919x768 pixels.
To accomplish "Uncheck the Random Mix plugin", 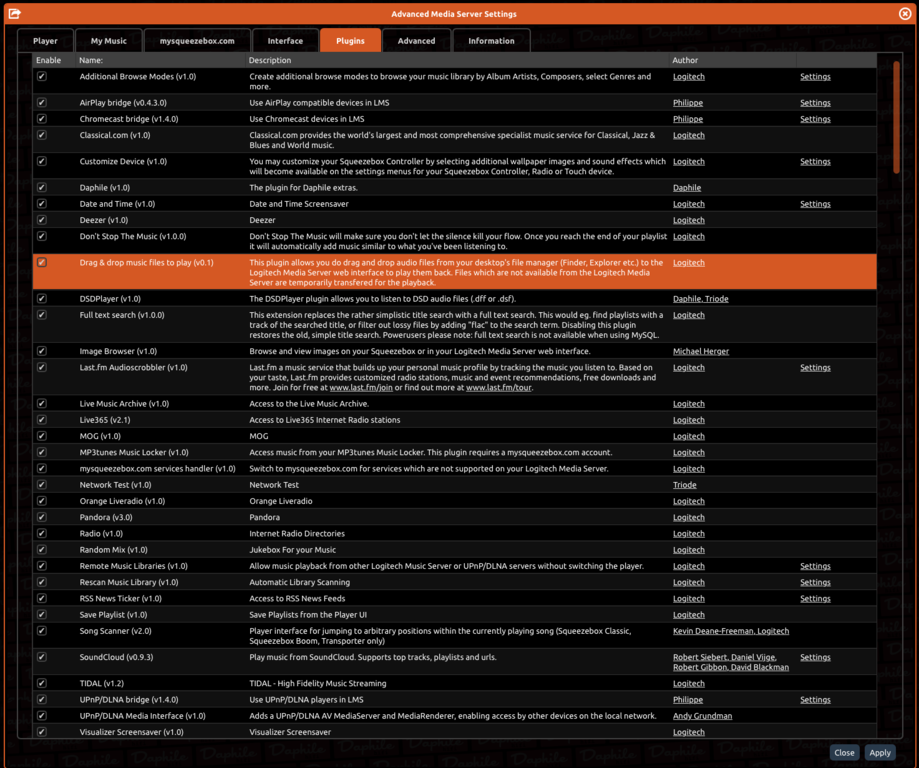I will pos(42,549).
